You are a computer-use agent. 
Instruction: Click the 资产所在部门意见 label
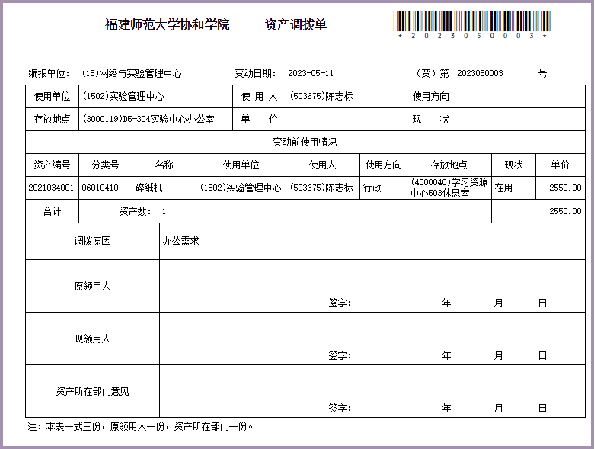pyautogui.click(x=92, y=391)
